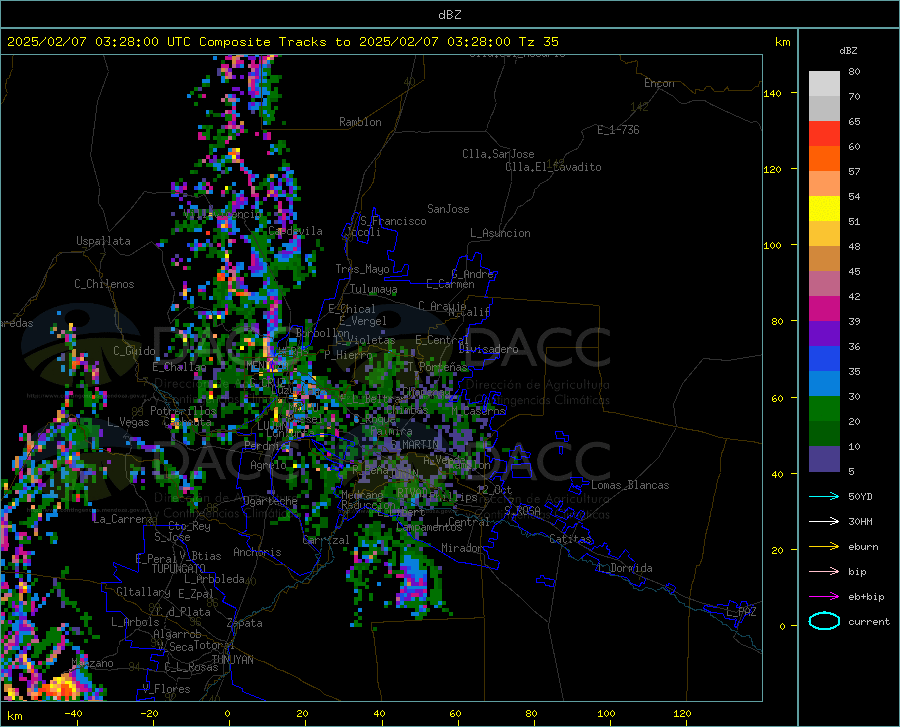Click the Ramblon map label
900x727 pixels.
coord(360,122)
